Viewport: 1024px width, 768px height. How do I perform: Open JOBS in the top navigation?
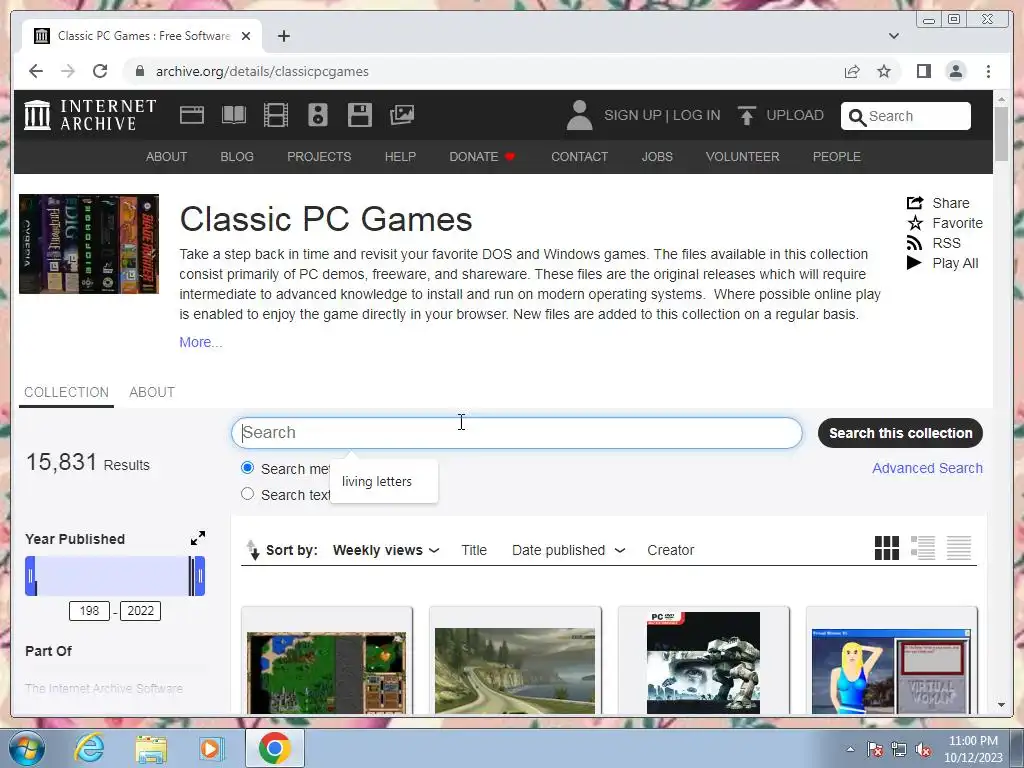pyautogui.click(x=657, y=157)
